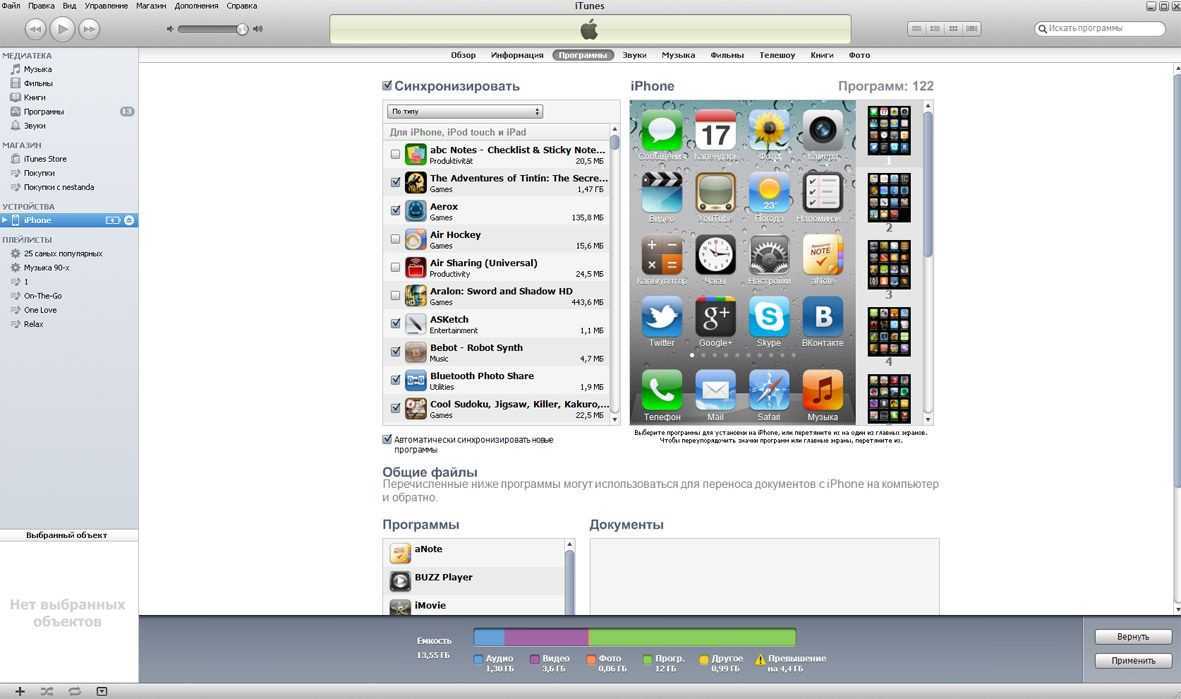Switch to the Телешоу tab
1181x699 pixels.
pos(777,55)
